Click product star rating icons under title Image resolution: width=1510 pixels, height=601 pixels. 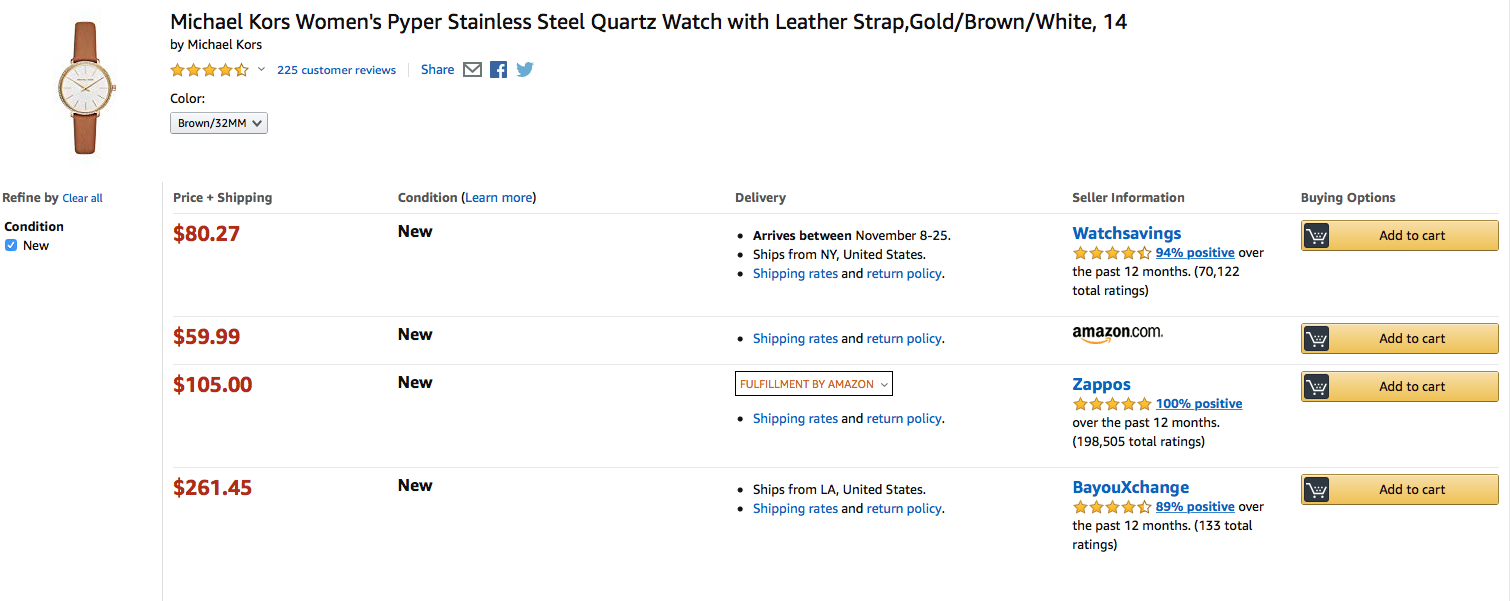click(x=209, y=70)
